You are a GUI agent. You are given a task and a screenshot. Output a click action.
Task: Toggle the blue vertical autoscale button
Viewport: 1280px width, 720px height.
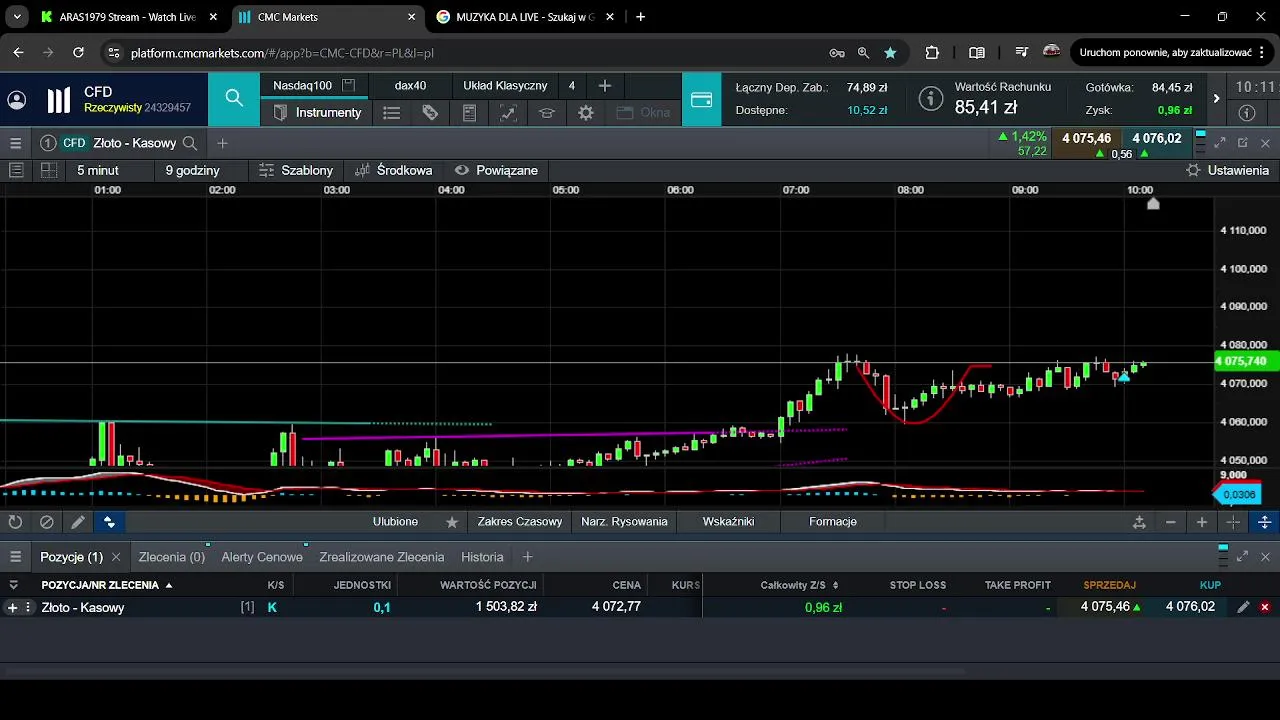coord(1264,522)
